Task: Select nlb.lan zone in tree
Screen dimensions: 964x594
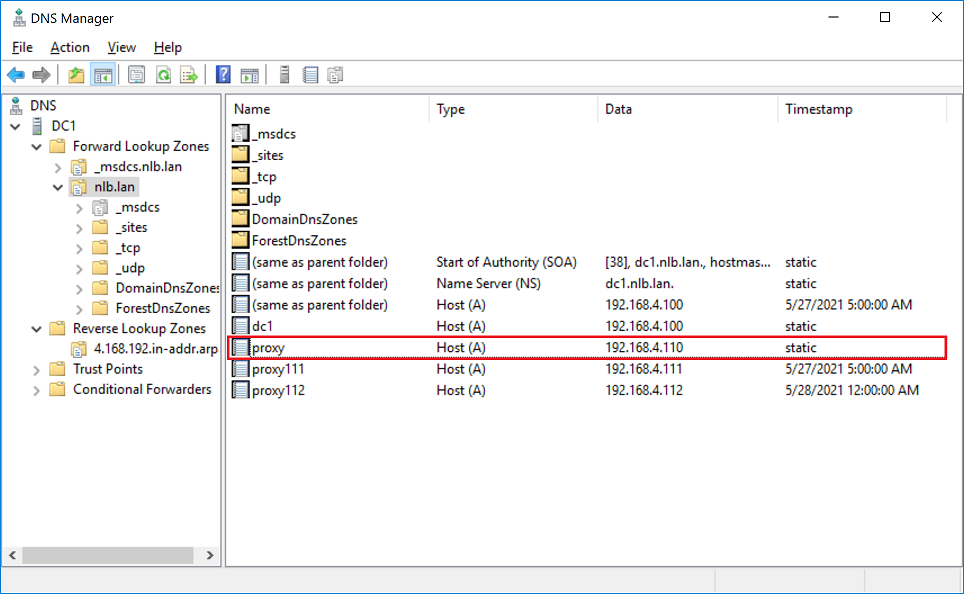Action: pyautogui.click(x=114, y=187)
